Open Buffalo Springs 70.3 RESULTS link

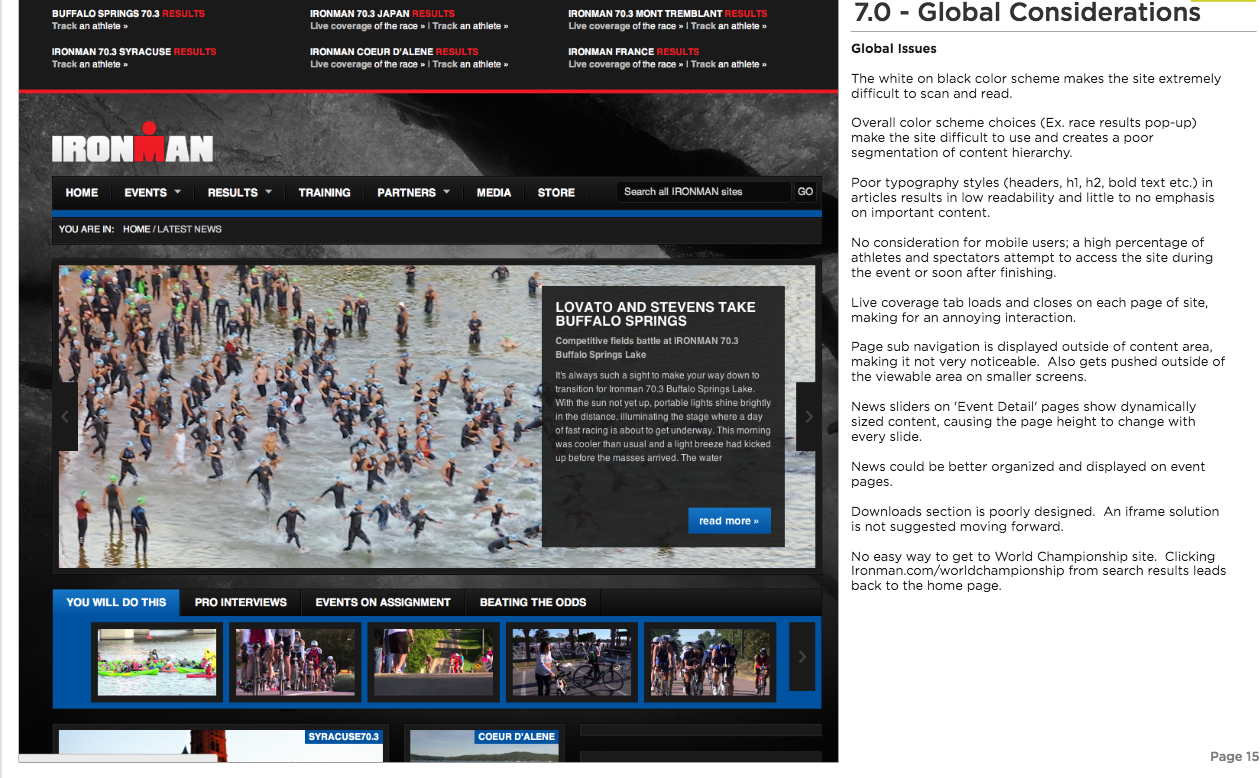183,14
